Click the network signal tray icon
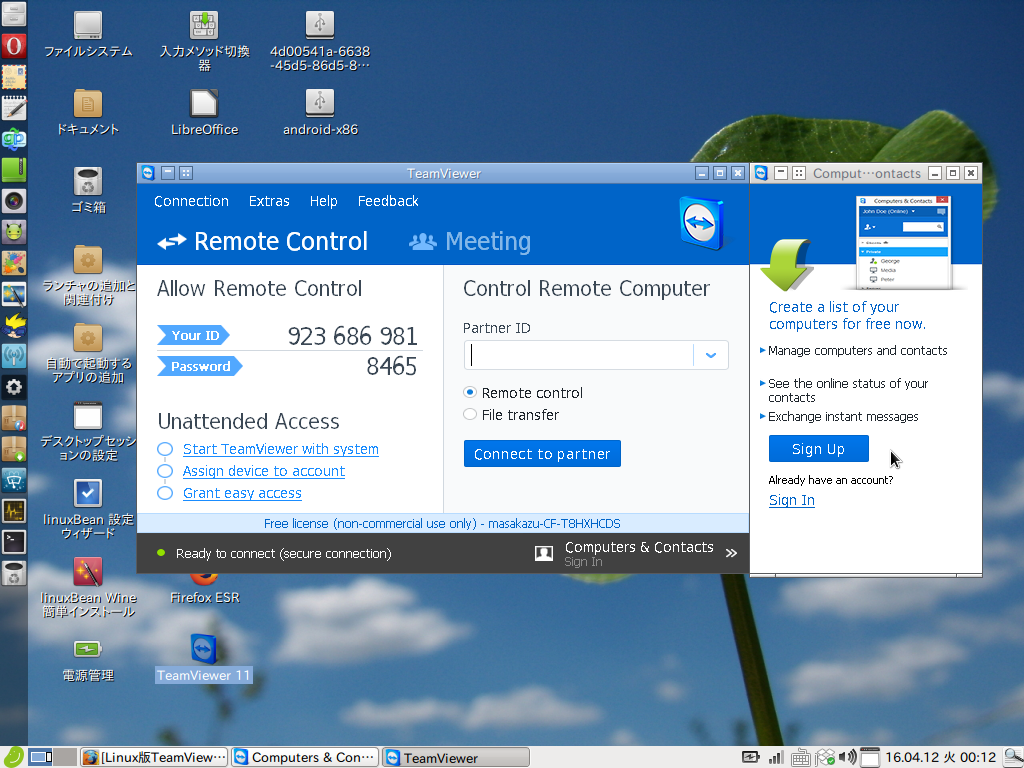Viewport: 1024px width, 768px height. [x=776, y=757]
